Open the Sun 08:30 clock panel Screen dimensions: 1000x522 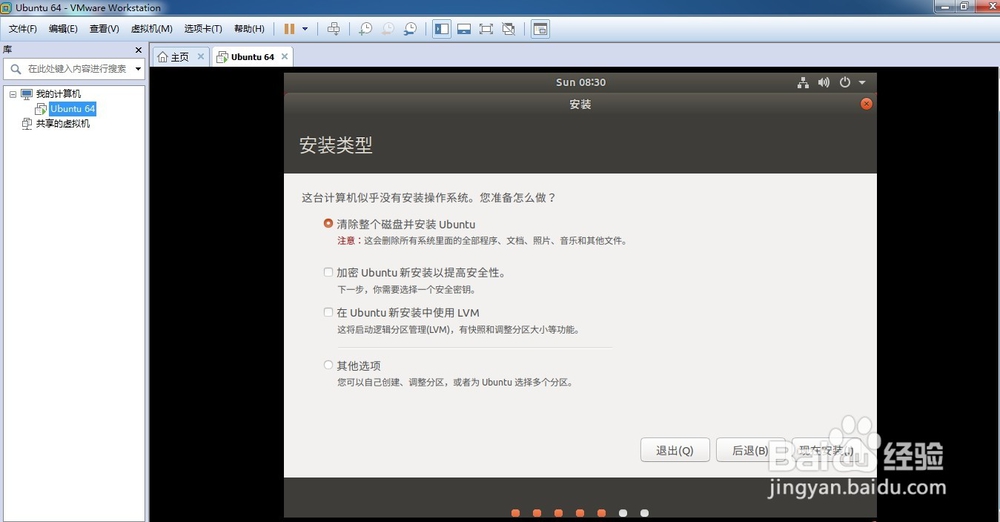pos(580,82)
